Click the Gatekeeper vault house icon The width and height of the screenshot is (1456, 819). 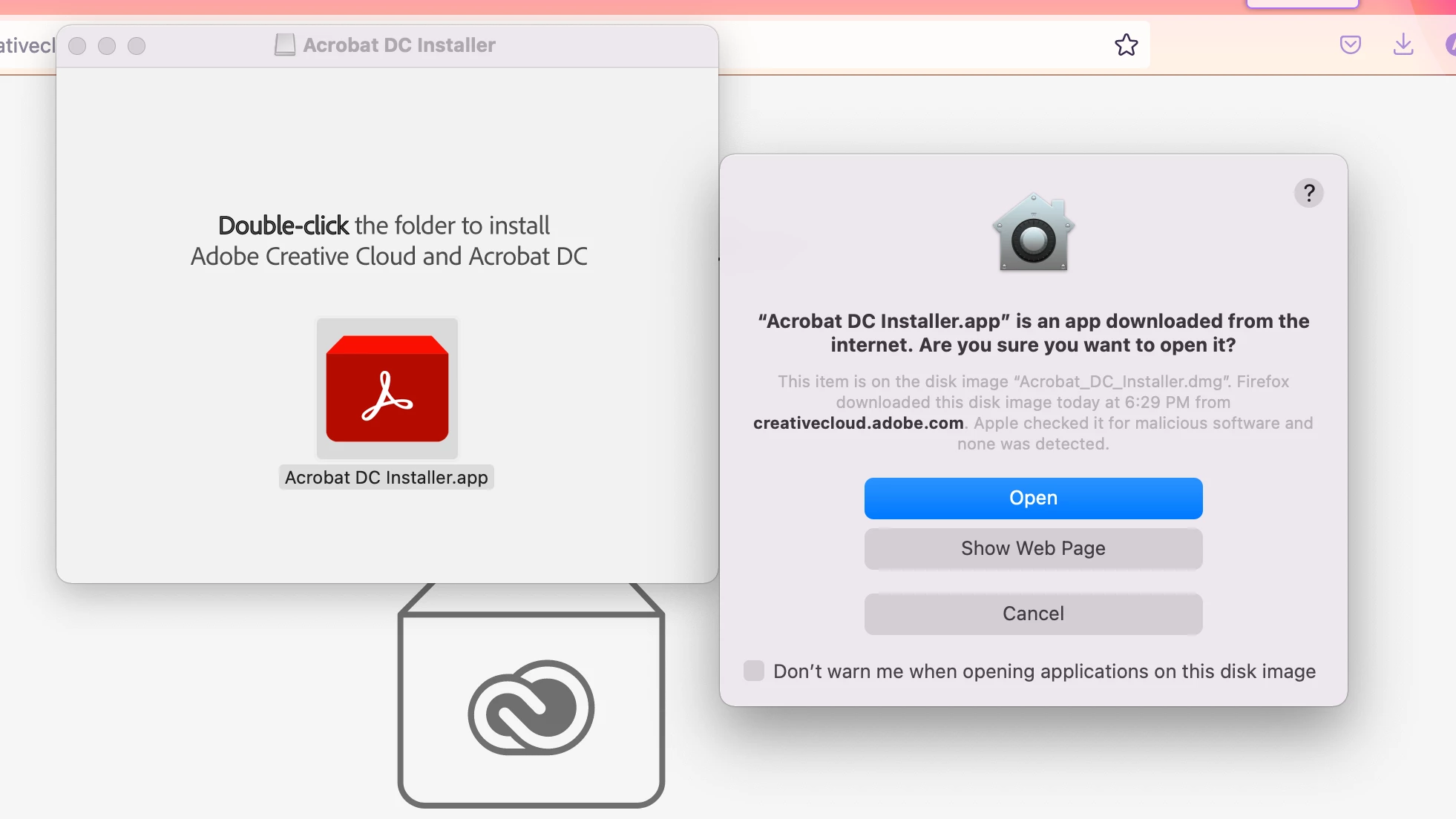point(1033,233)
